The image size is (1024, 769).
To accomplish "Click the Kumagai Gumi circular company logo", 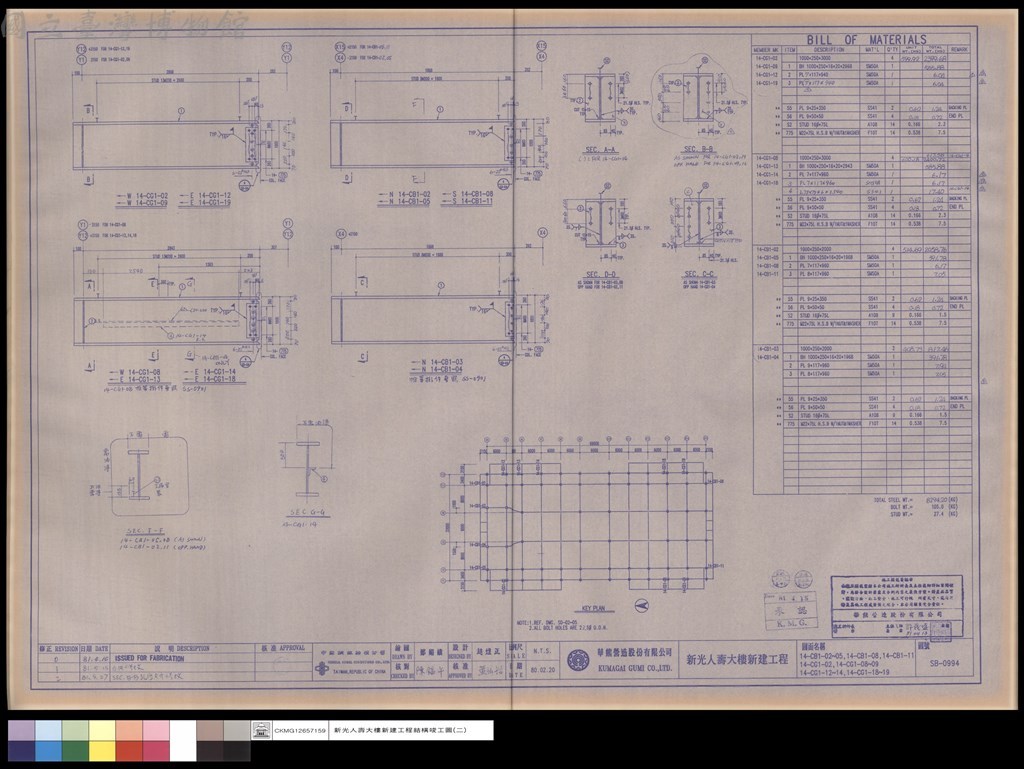I will point(578,659).
